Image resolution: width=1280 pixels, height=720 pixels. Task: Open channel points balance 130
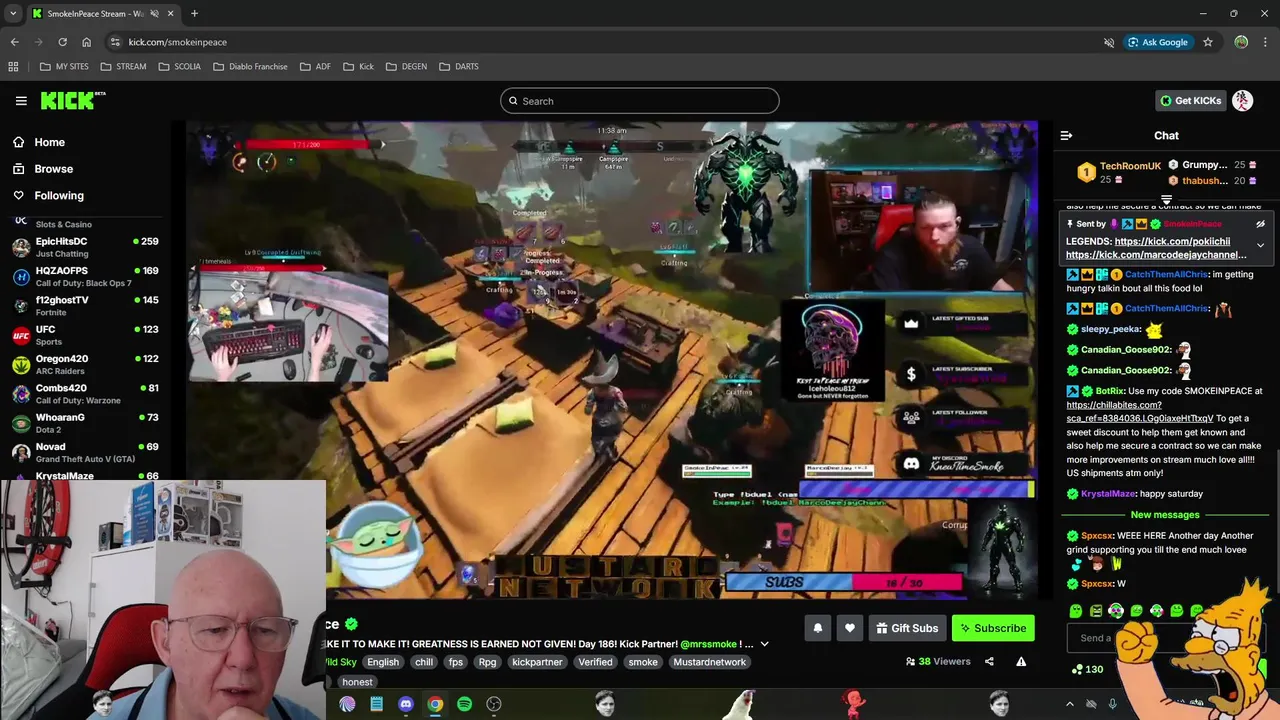coord(1087,669)
